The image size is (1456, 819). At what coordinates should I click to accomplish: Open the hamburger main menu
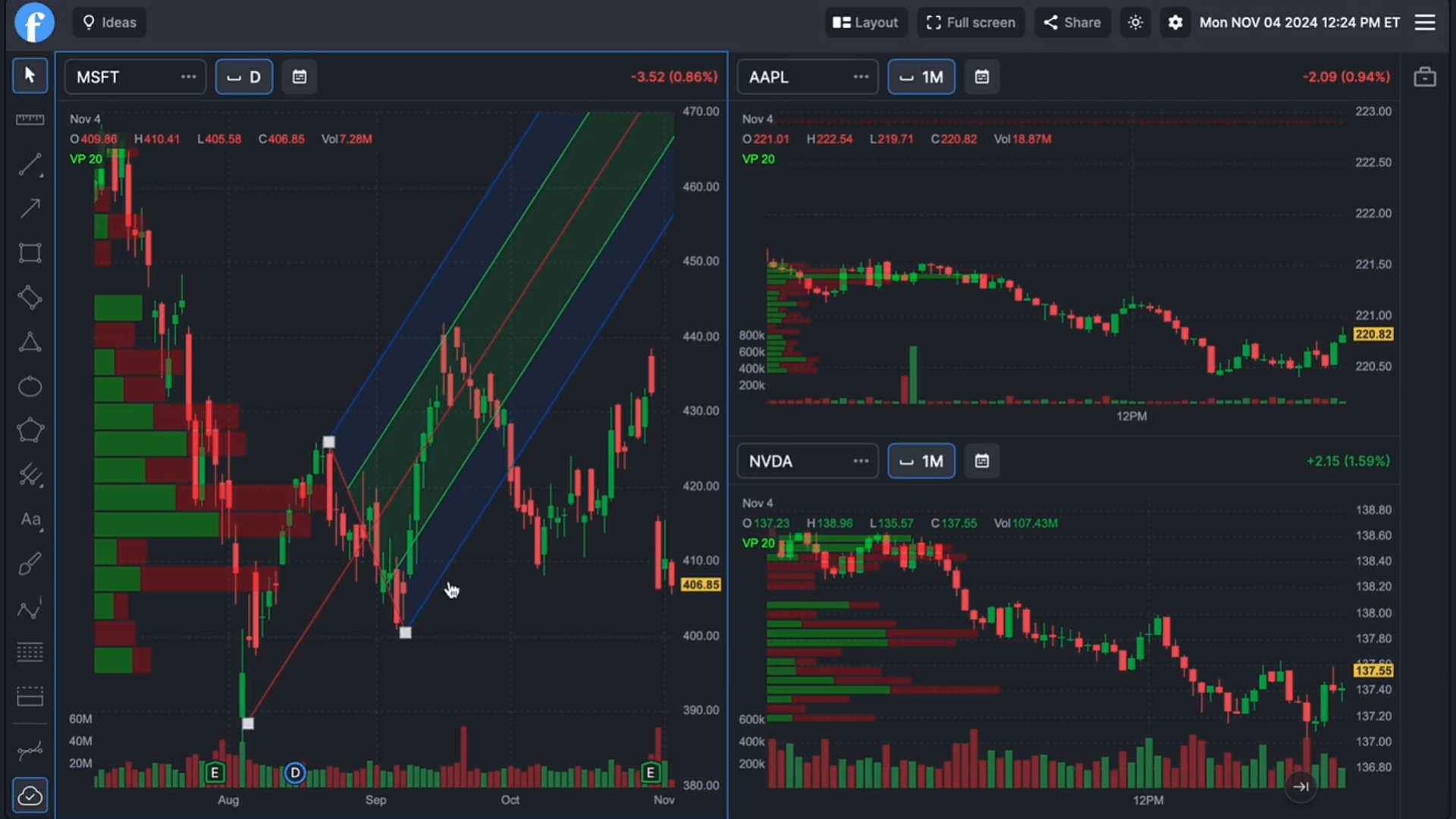click(x=1425, y=23)
